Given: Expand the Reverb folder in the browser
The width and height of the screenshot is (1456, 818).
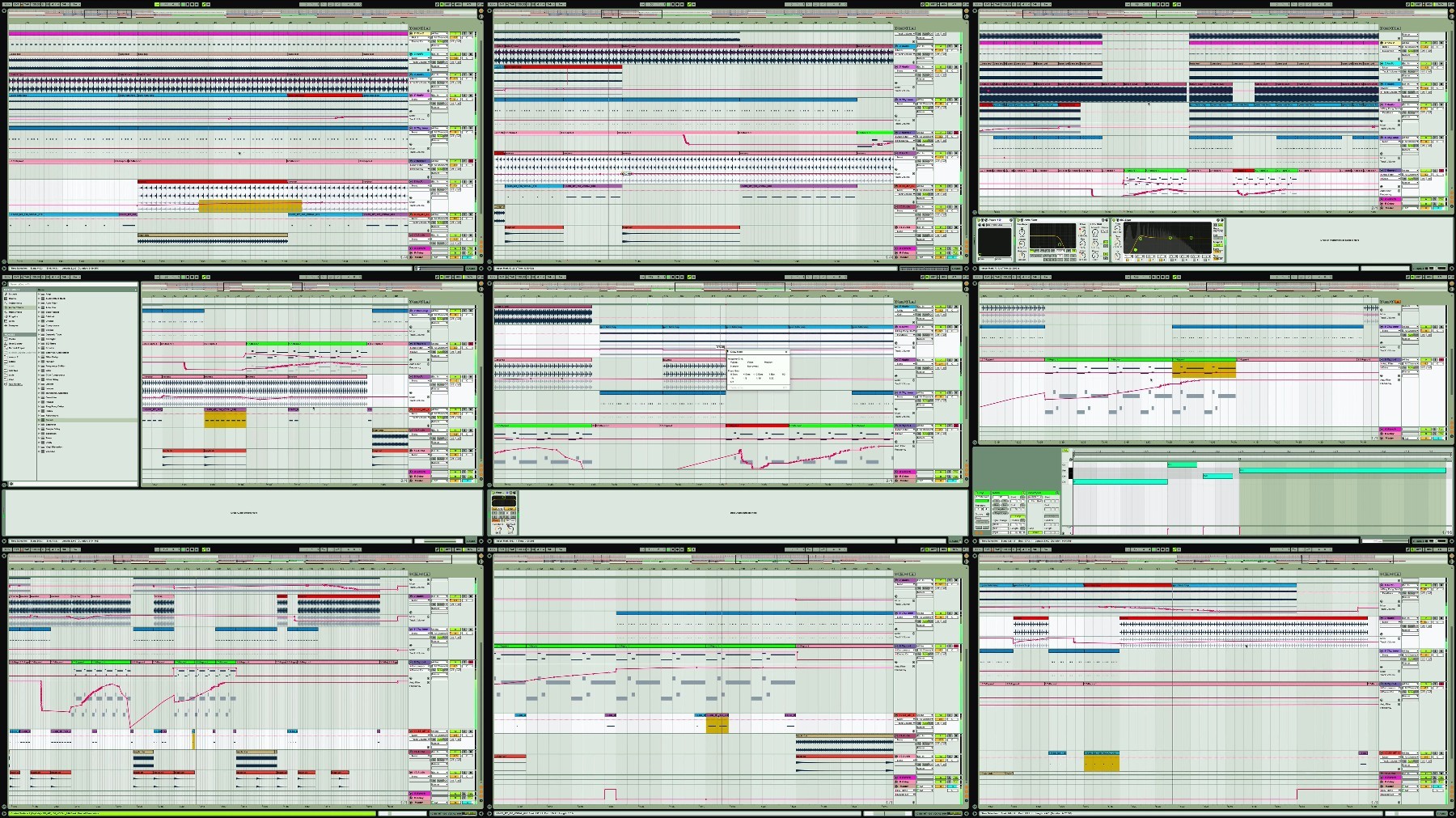Looking at the screenshot, I should [39, 420].
